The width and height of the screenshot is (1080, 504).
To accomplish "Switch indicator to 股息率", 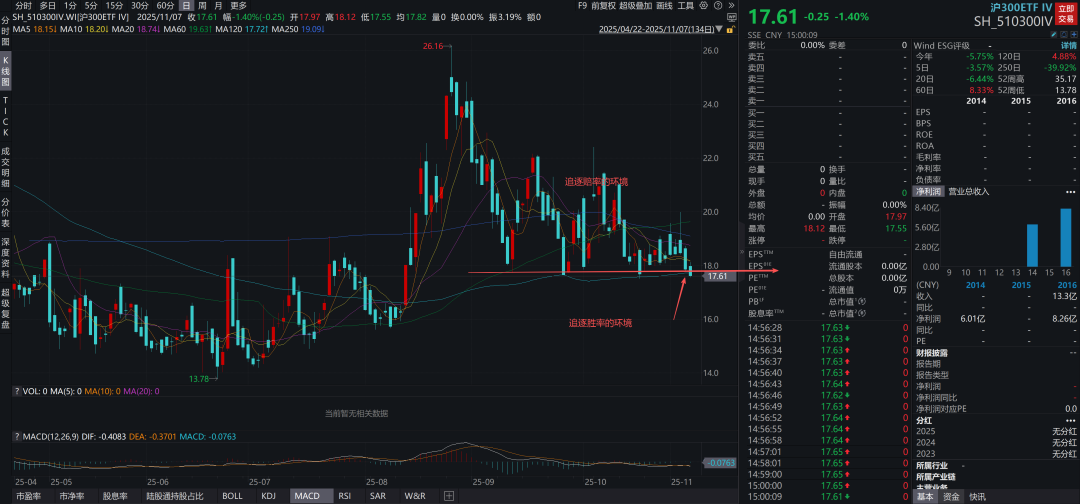I will pos(115,496).
